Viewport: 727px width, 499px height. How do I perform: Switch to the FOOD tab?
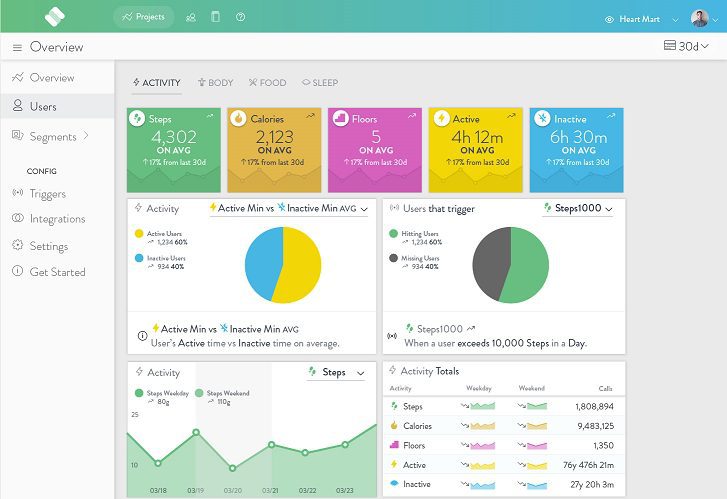tap(268, 83)
